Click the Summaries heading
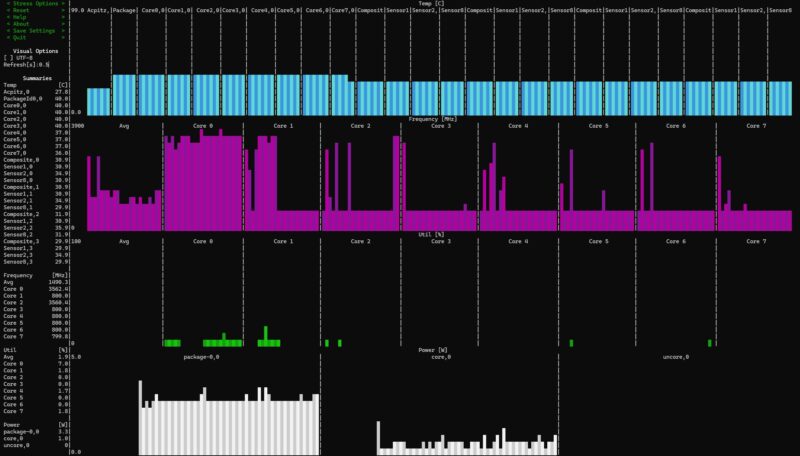The image size is (800, 456). [x=37, y=79]
